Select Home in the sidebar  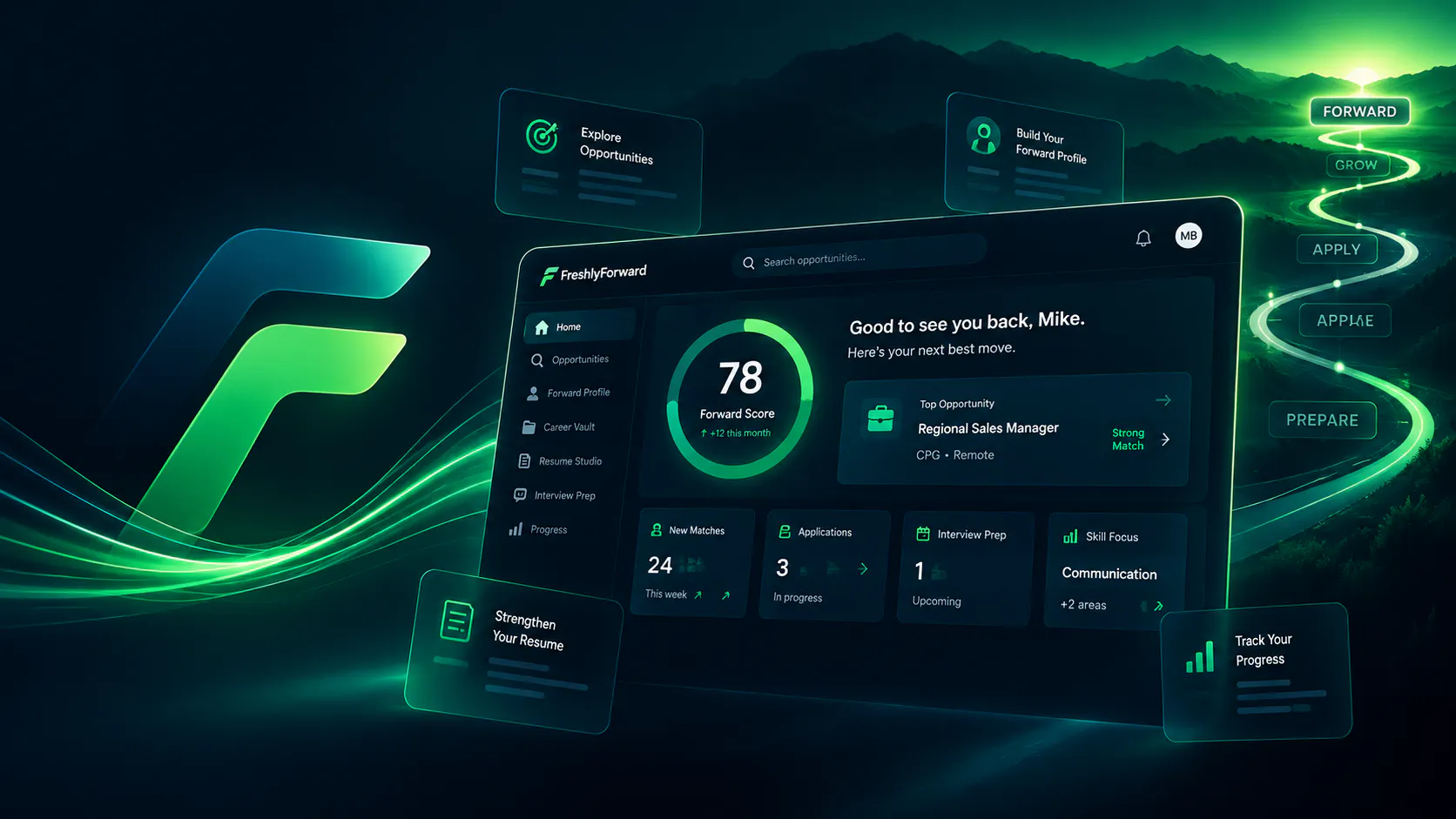[580, 326]
